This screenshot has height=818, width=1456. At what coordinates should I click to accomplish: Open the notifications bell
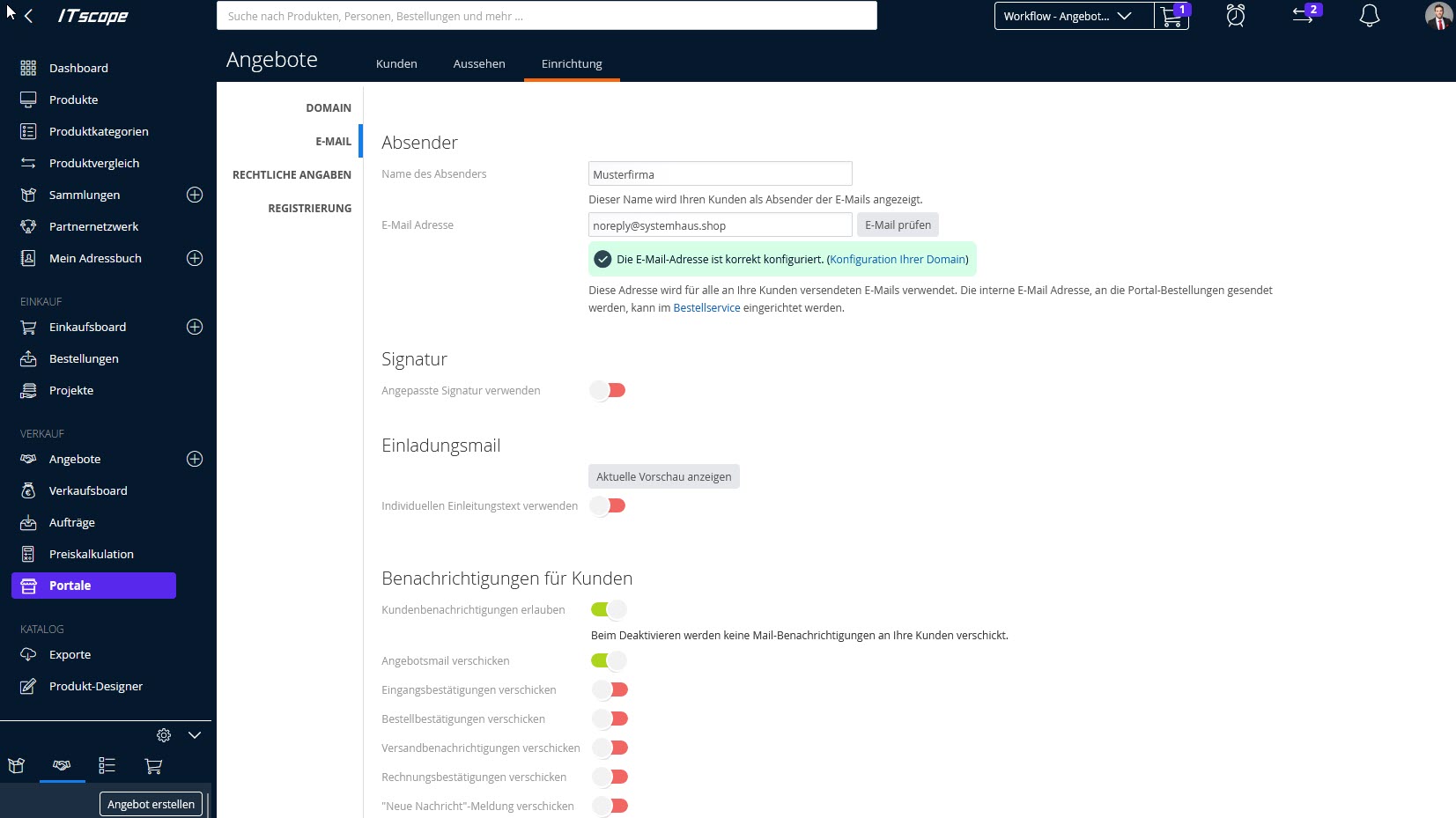tap(1369, 16)
